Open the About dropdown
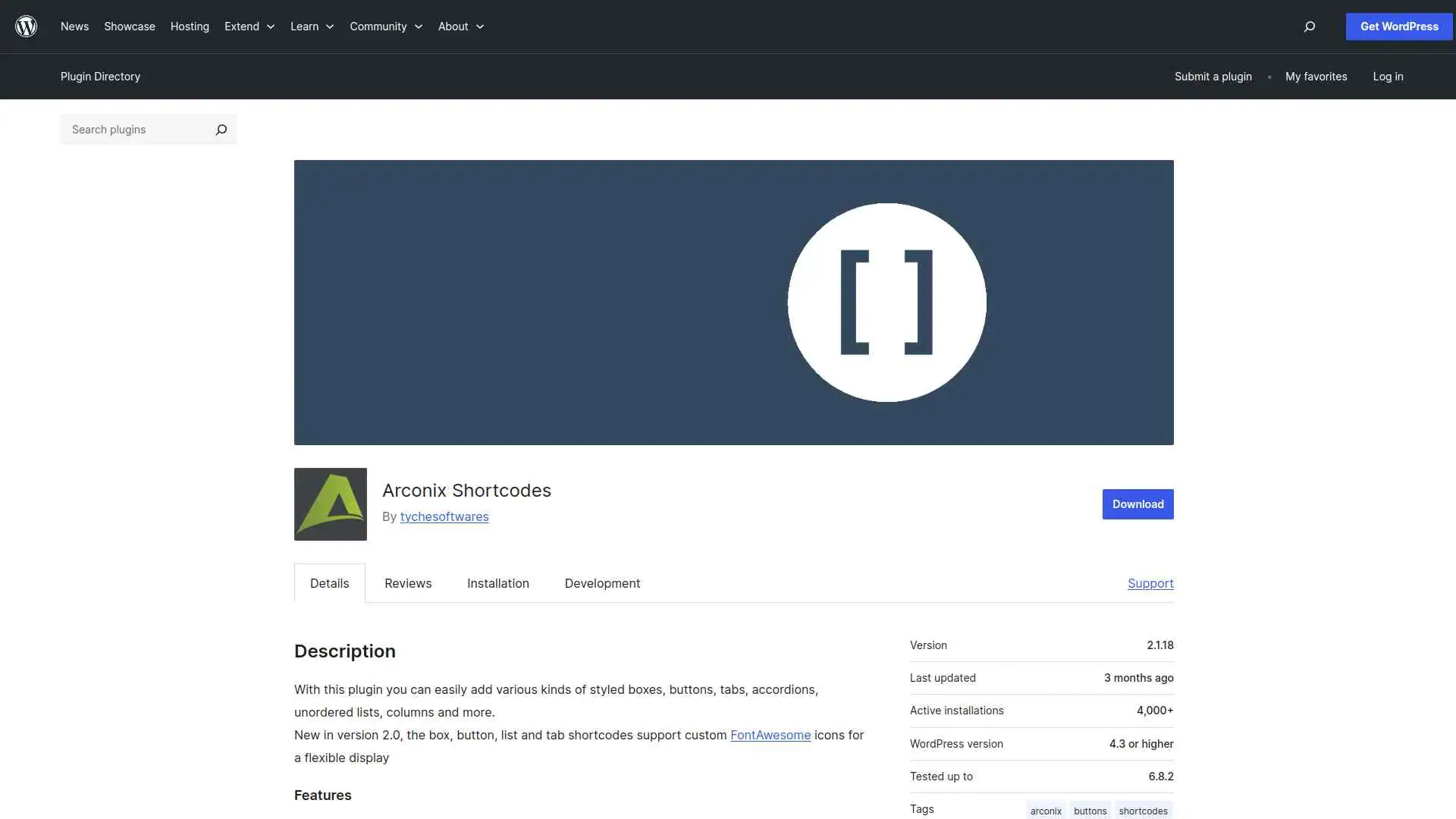 click(460, 27)
